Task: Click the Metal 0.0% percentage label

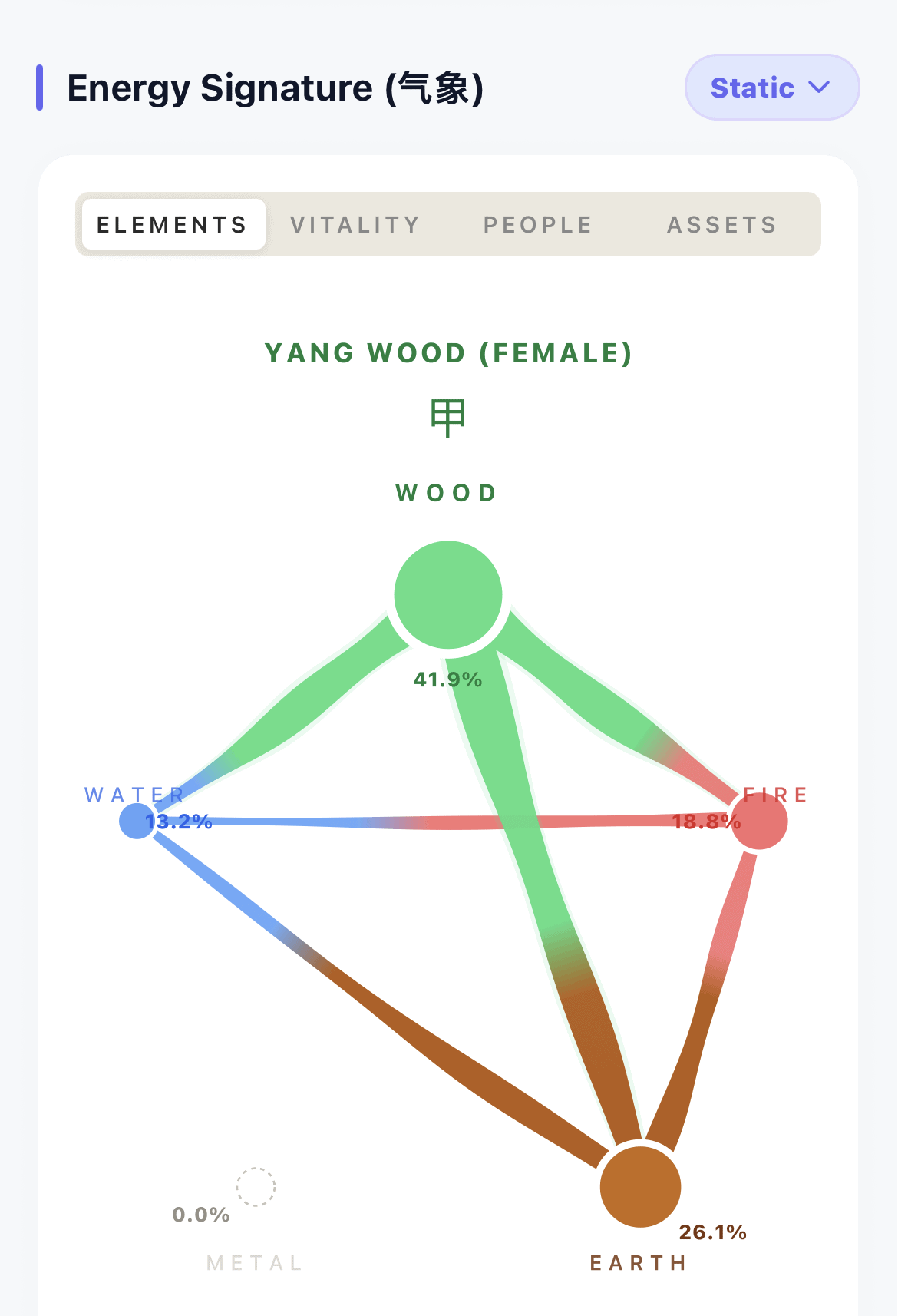Action: tap(201, 1215)
